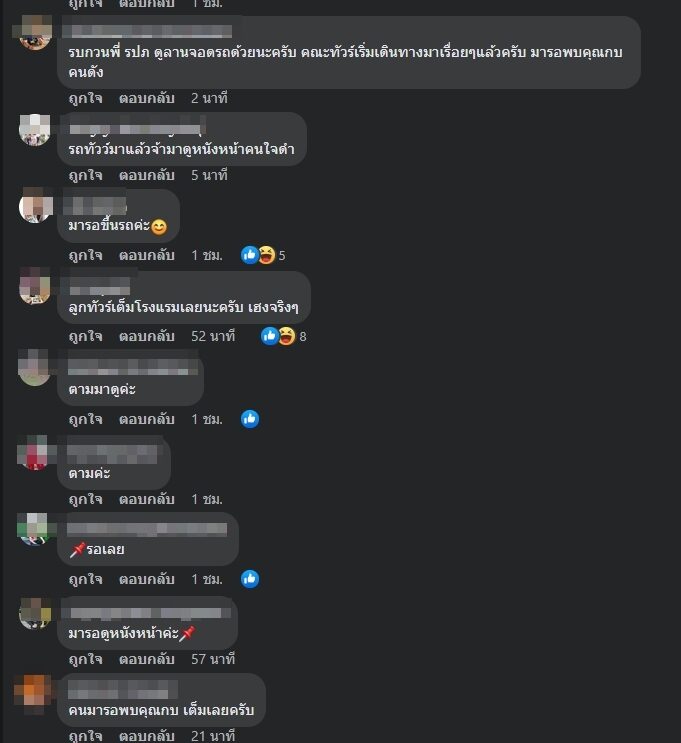Click ตอบกลับ under the ลูกทัวร์เต็มโรงแรม comment

coord(146,336)
